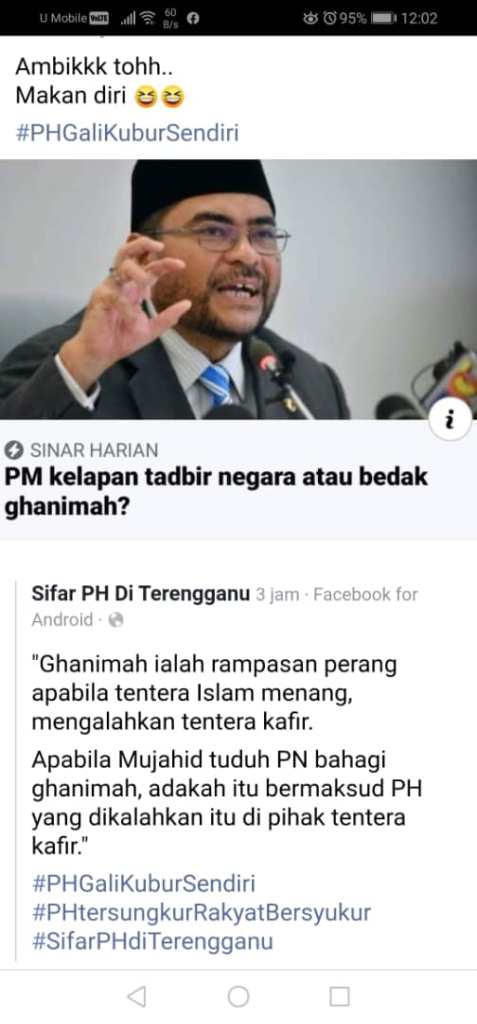This screenshot has height=1024, width=477.
Task: Open the SINAR HARIAN source label
Action: [94, 450]
